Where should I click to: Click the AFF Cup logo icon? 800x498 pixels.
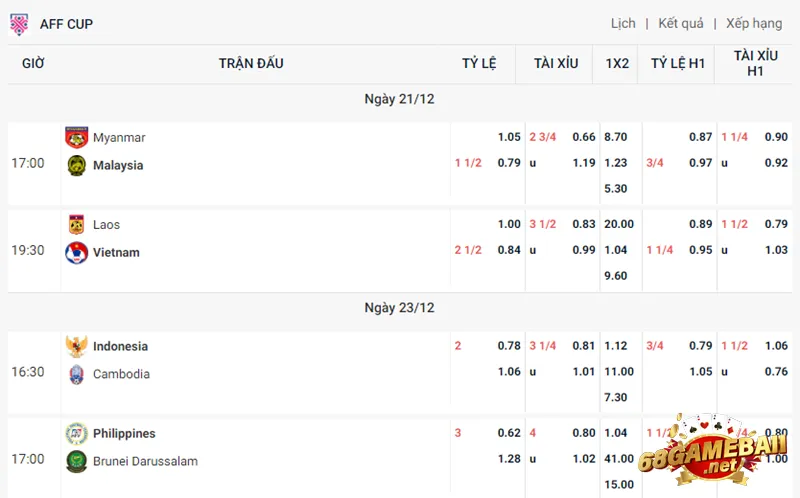(19, 23)
